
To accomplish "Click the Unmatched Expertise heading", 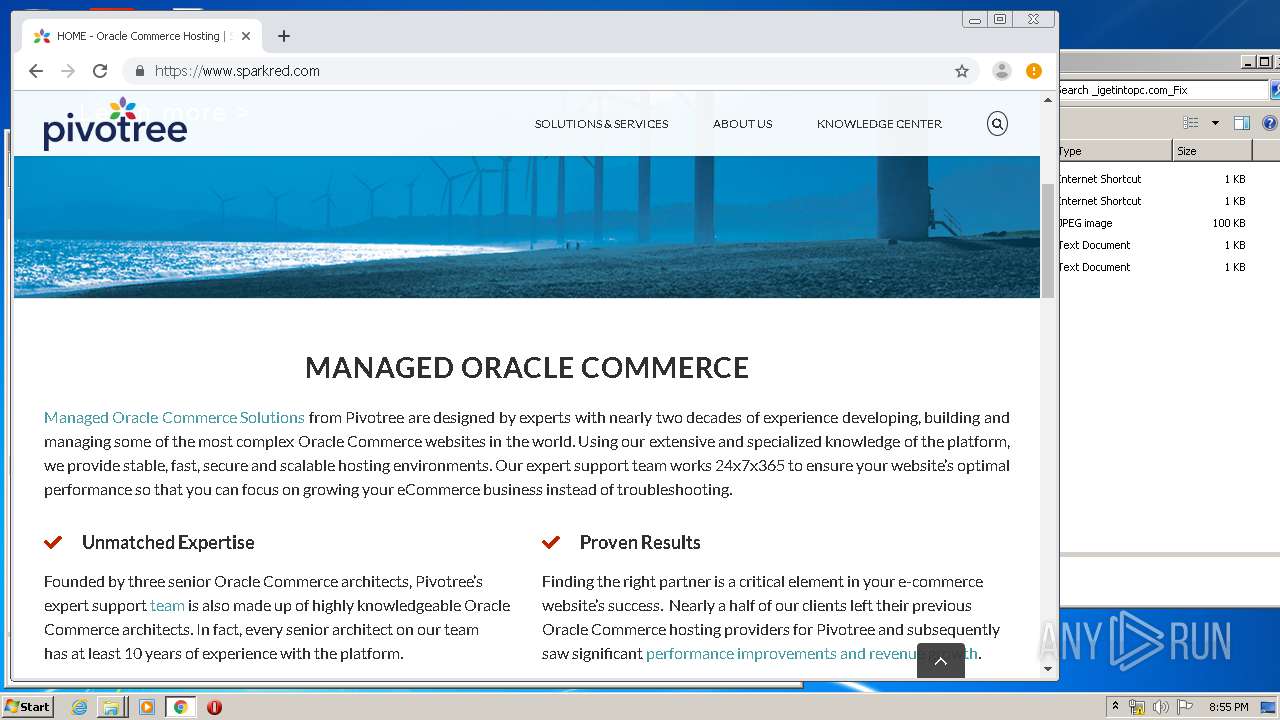I will click(168, 542).
